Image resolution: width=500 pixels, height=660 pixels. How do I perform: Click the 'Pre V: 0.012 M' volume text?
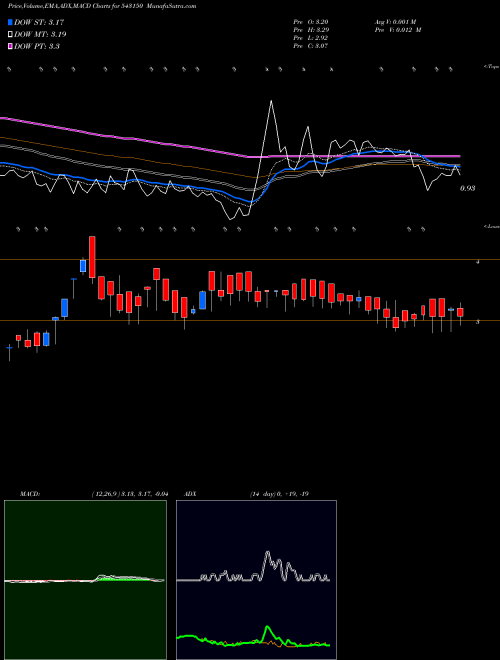[397, 30]
